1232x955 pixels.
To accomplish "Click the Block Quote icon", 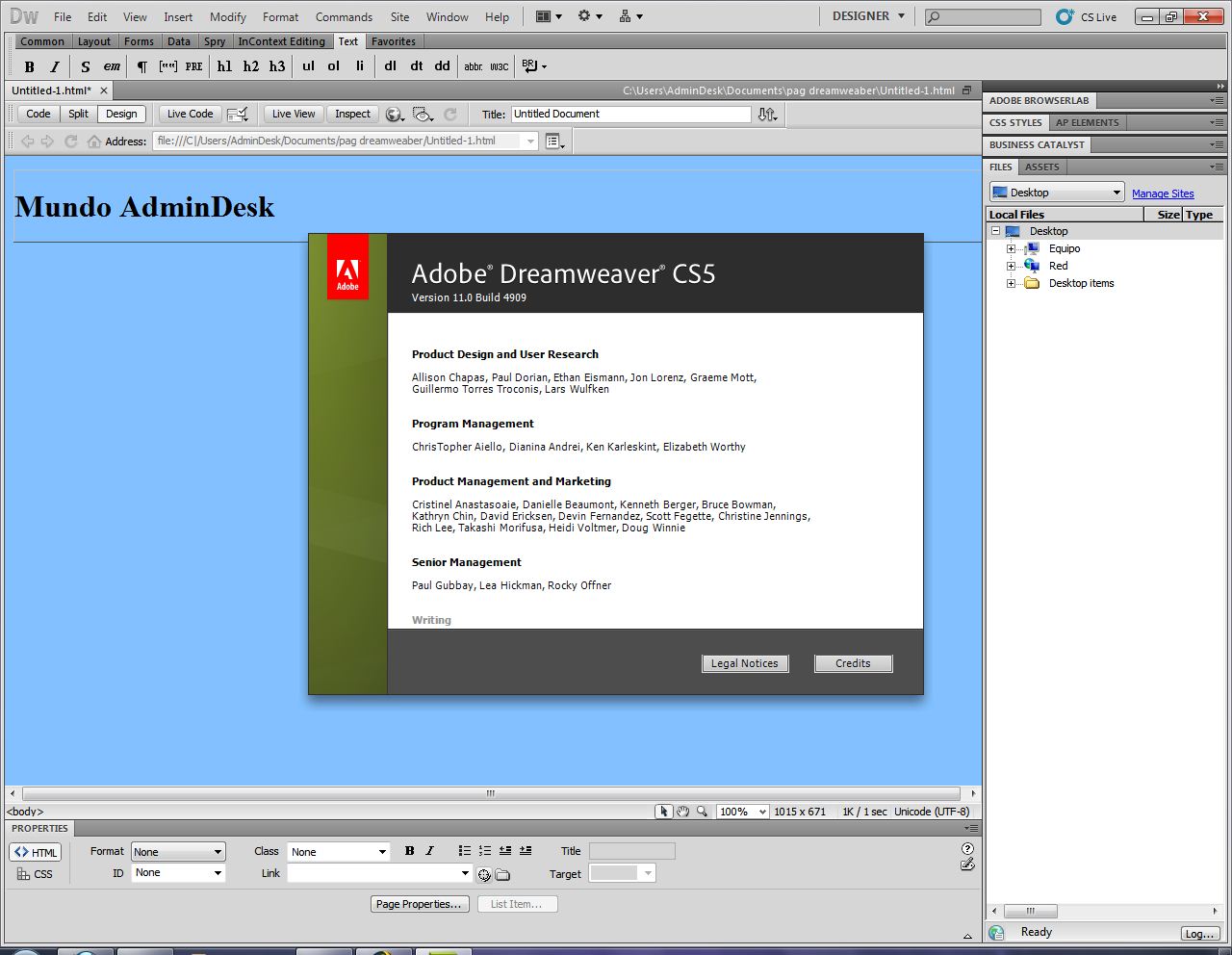I will tap(168, 66).
